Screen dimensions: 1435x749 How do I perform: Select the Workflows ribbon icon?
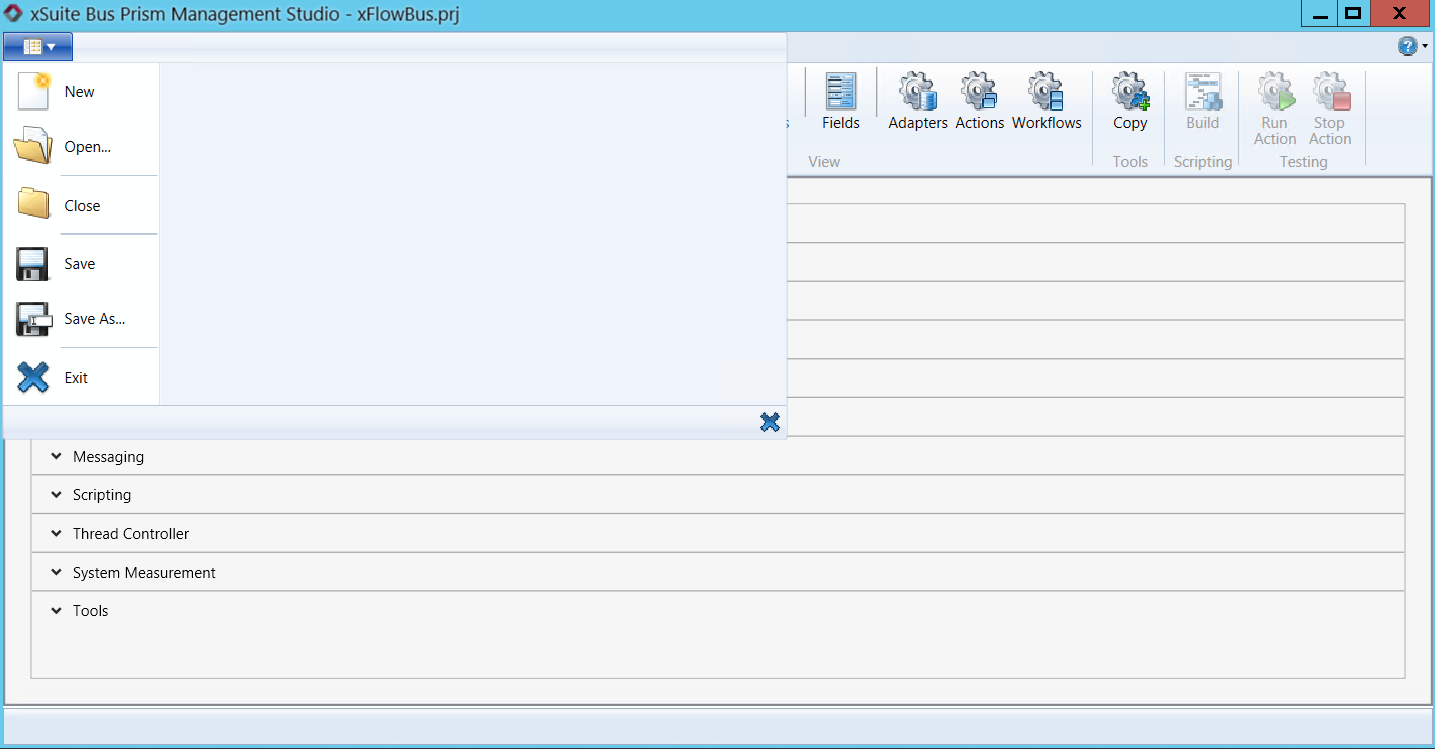coord(1046,102)
